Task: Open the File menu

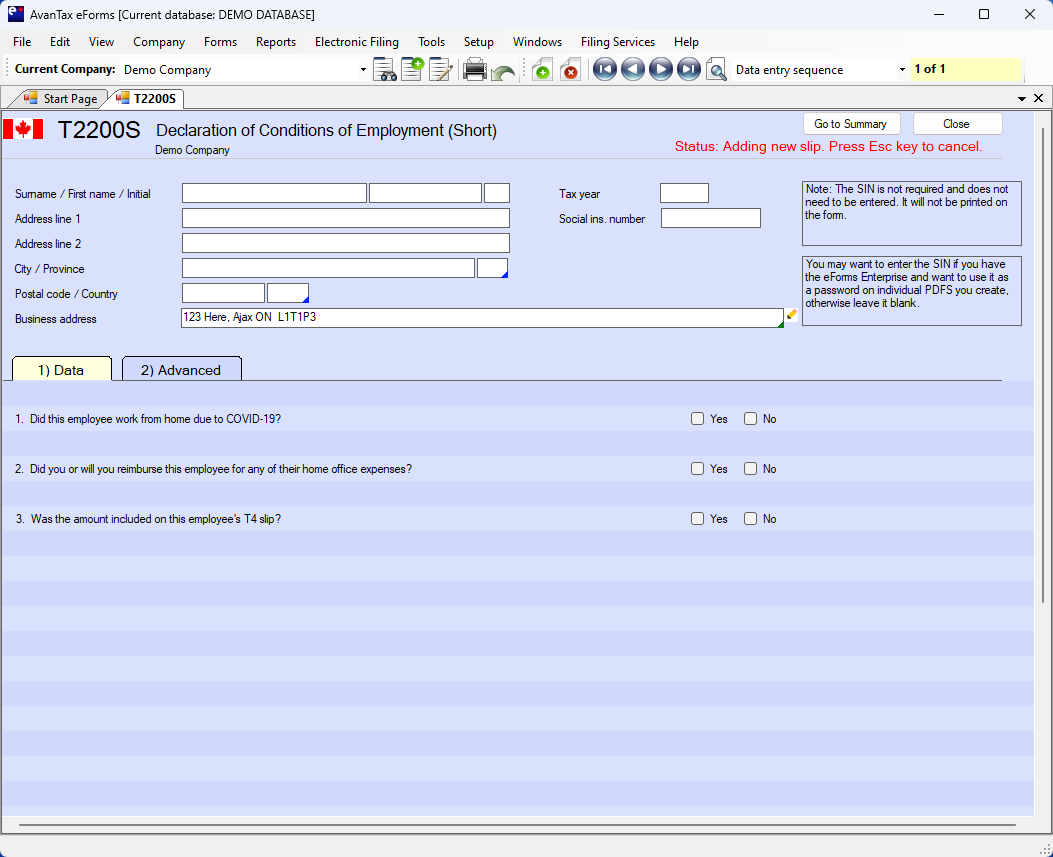Action: (x=22, y=42)
